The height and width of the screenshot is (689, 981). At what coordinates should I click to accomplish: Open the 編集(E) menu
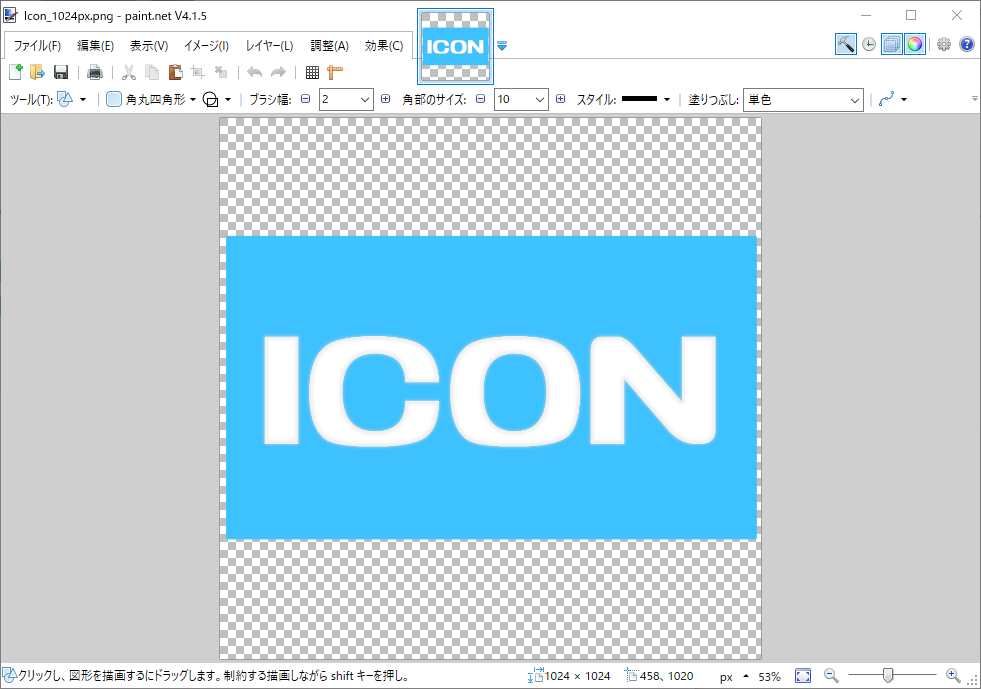click(x=96, y=46)
